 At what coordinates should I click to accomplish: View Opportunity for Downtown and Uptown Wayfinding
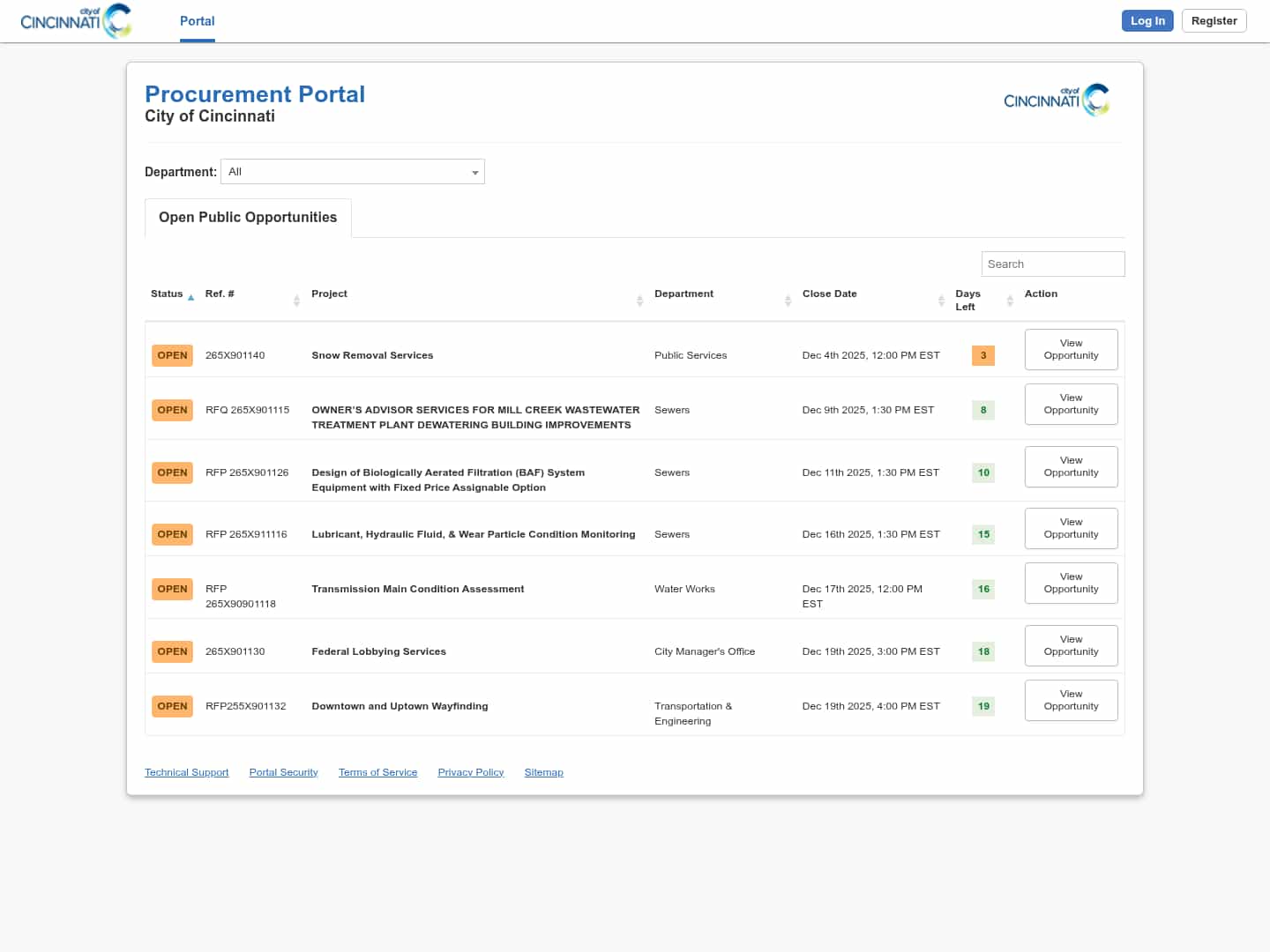[1071, 701]
